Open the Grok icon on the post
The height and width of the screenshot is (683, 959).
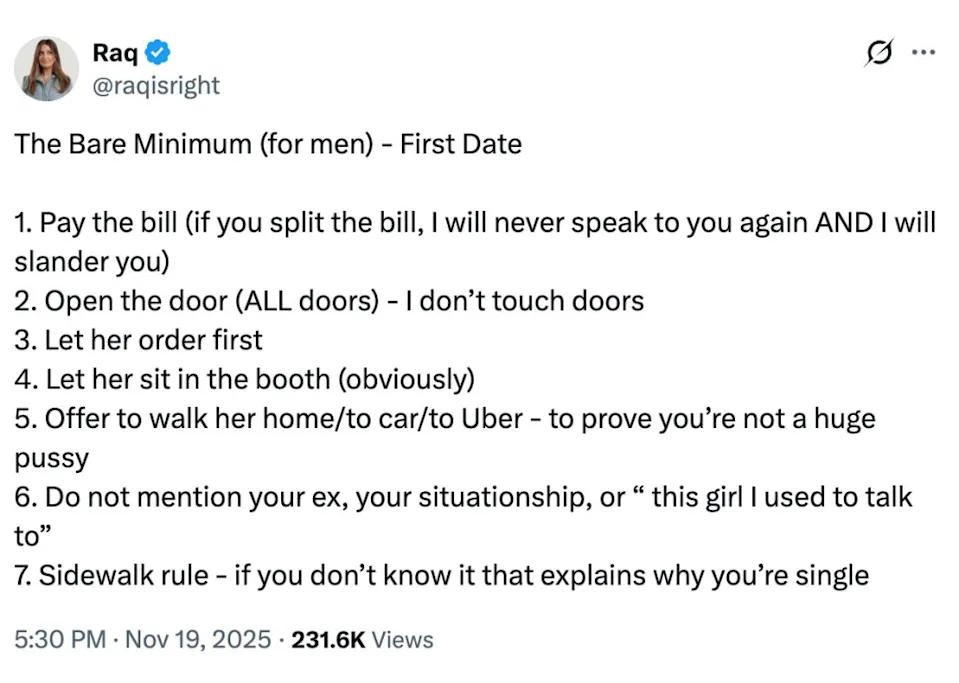(x=879, y=55)
